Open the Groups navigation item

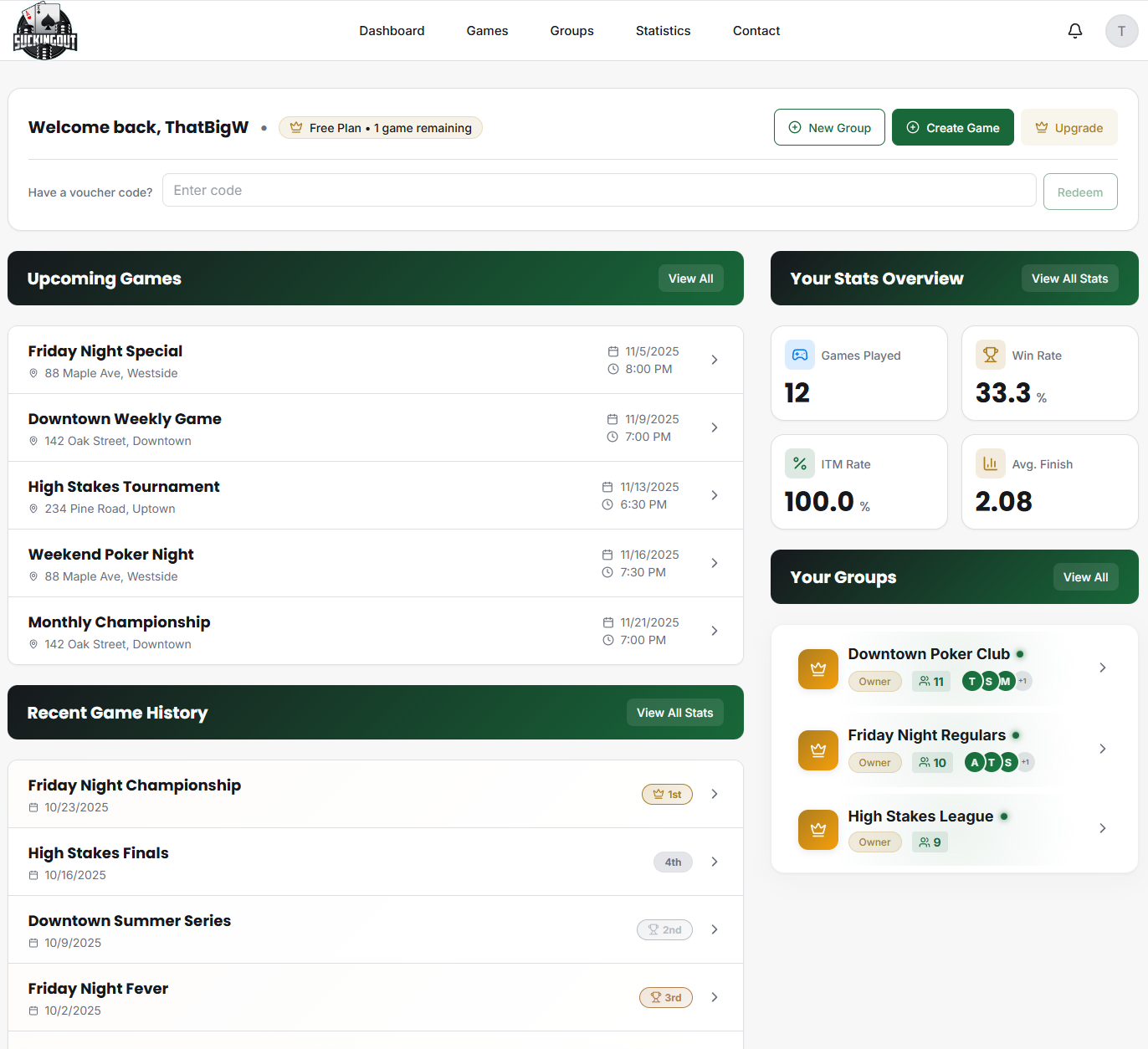(571, 31)
